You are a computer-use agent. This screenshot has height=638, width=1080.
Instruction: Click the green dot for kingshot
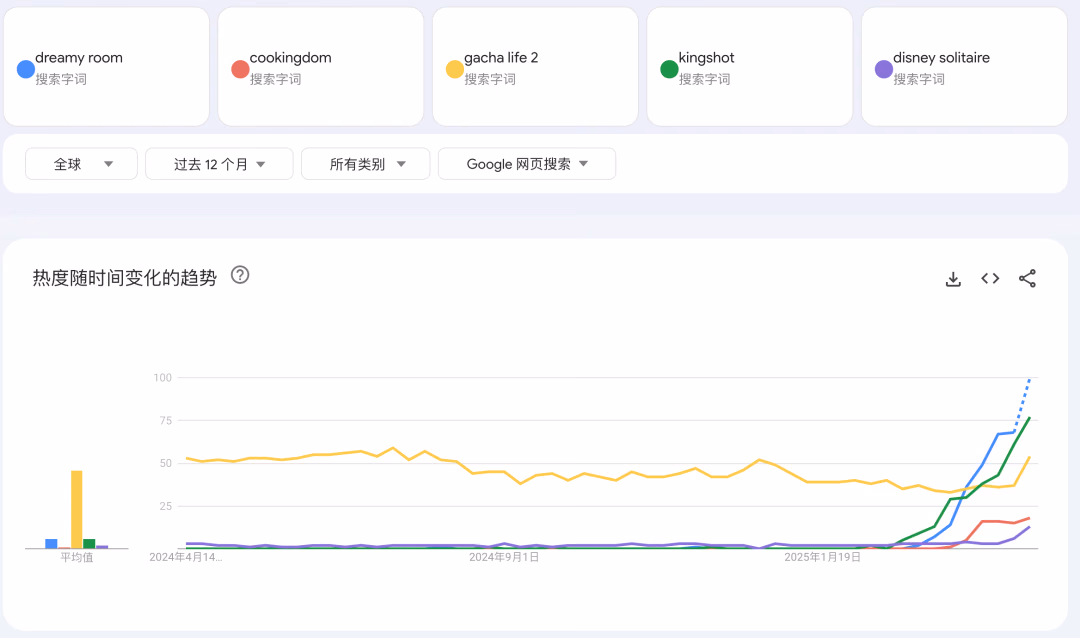pyautogui.click(x=669, y=69)
